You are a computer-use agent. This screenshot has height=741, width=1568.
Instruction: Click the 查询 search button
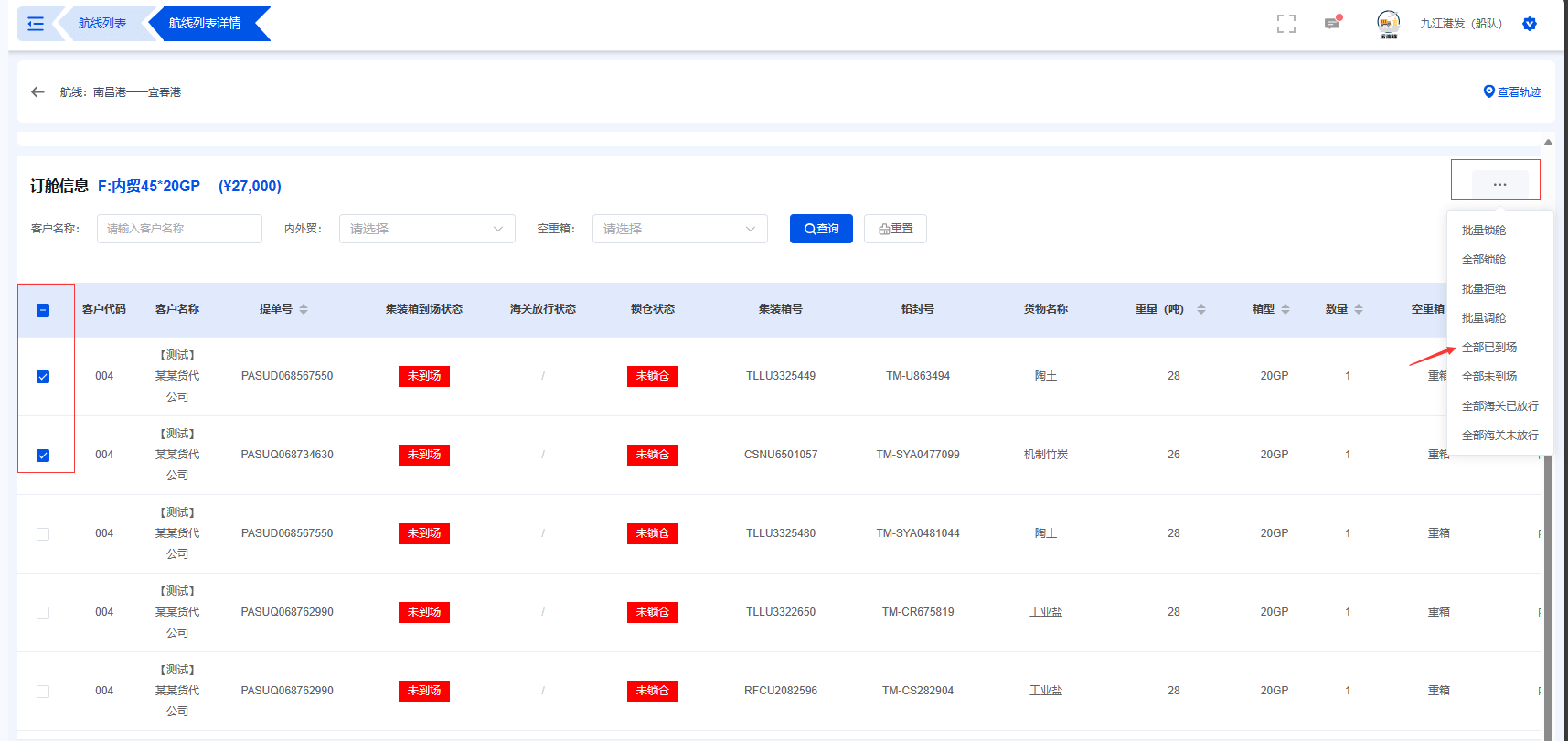click(x=821, y=229)
